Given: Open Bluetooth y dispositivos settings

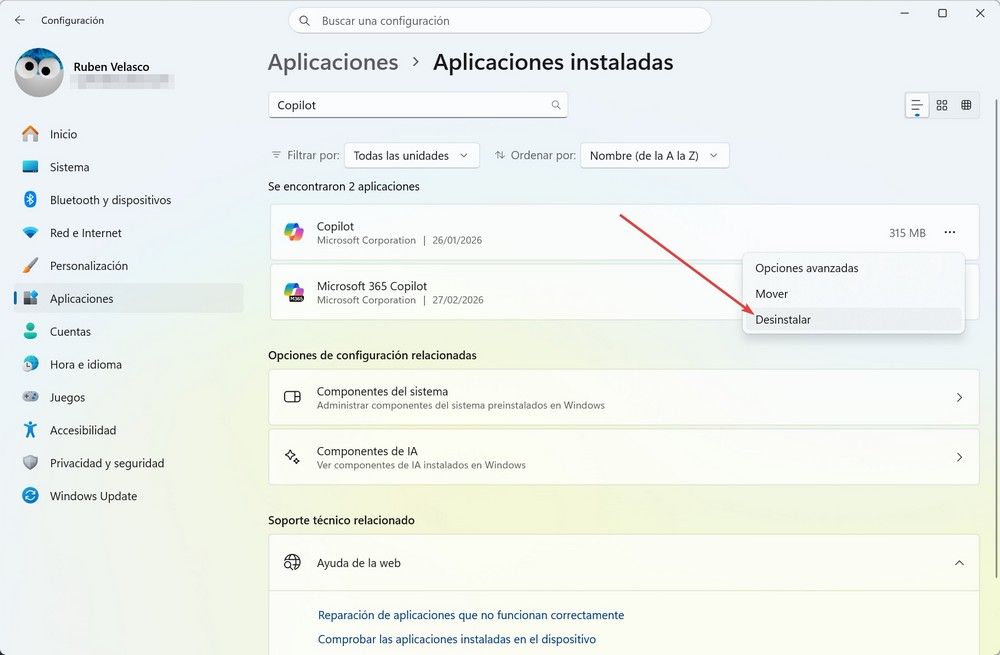Looking at the screenshot, I should click(31, 200).
